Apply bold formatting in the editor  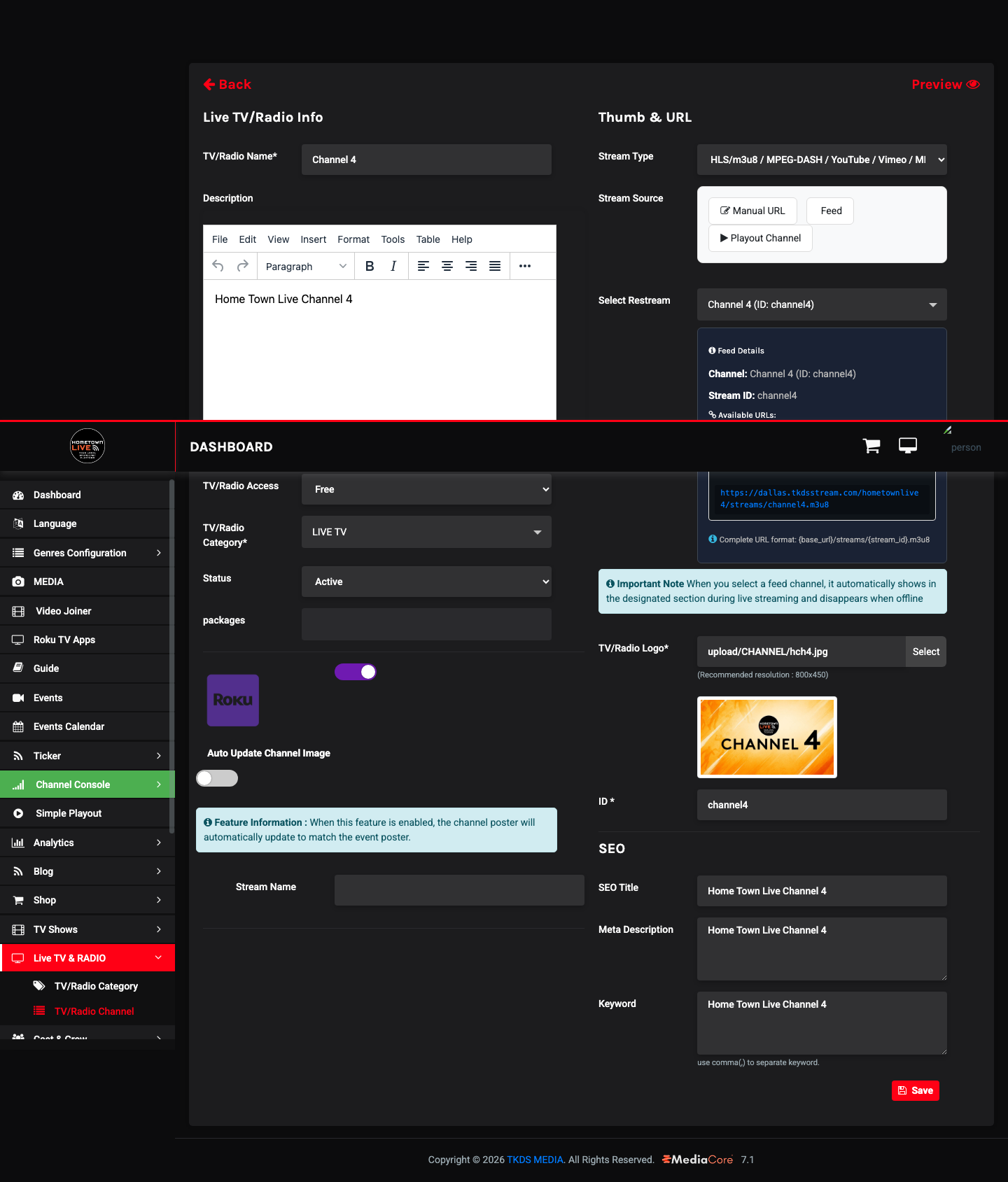point(370,266)
